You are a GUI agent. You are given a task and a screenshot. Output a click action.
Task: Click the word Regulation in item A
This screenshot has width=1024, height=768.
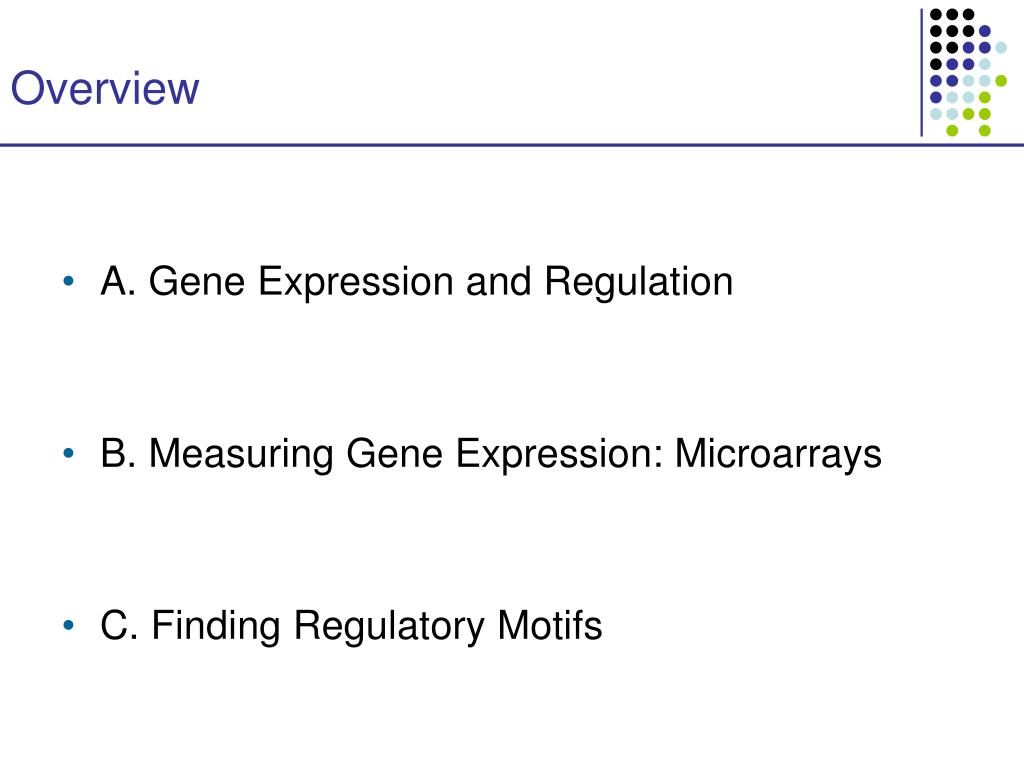pyautogui.click(x=638, y=281)
